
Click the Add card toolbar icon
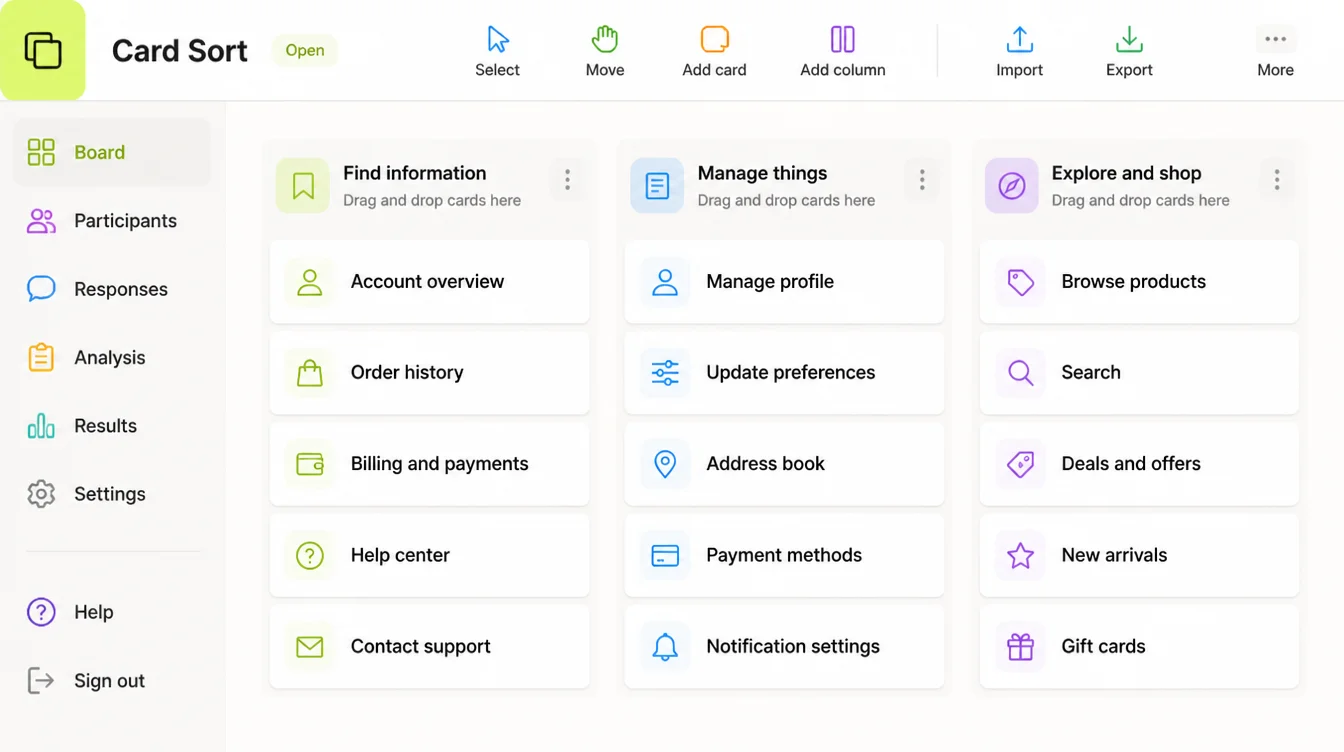pos(714,40)
